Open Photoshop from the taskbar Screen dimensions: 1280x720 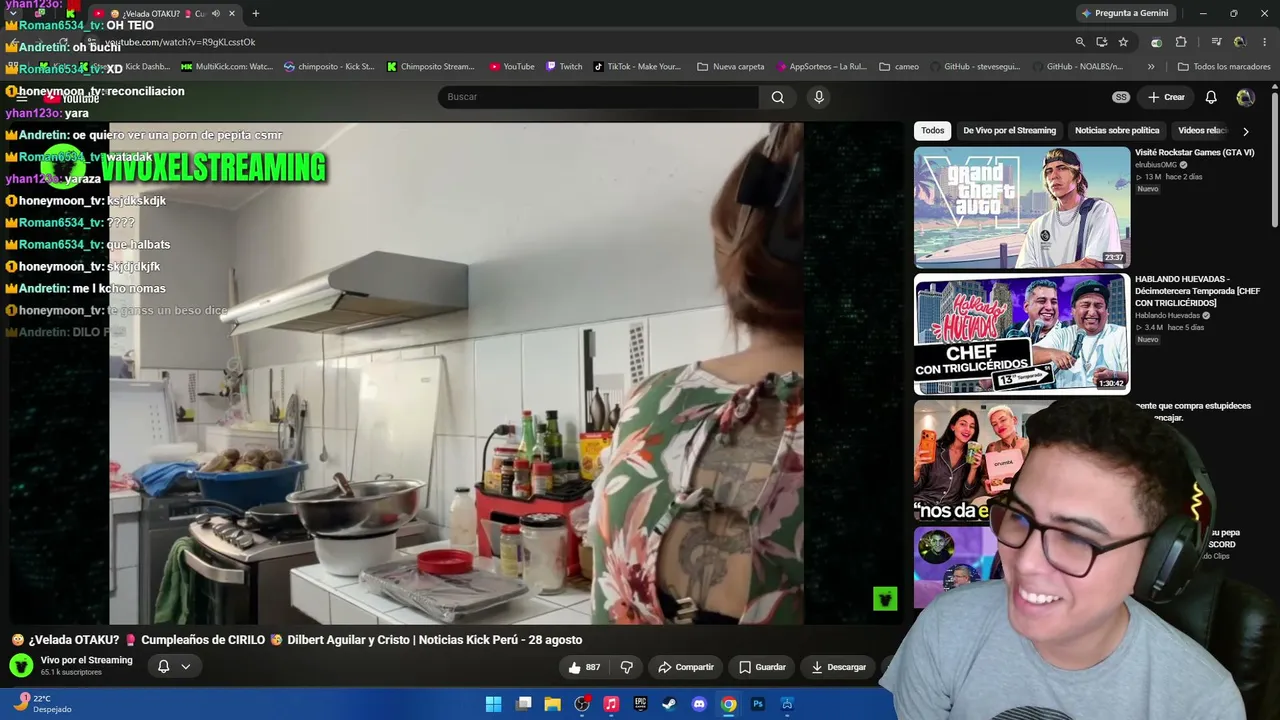758,704
